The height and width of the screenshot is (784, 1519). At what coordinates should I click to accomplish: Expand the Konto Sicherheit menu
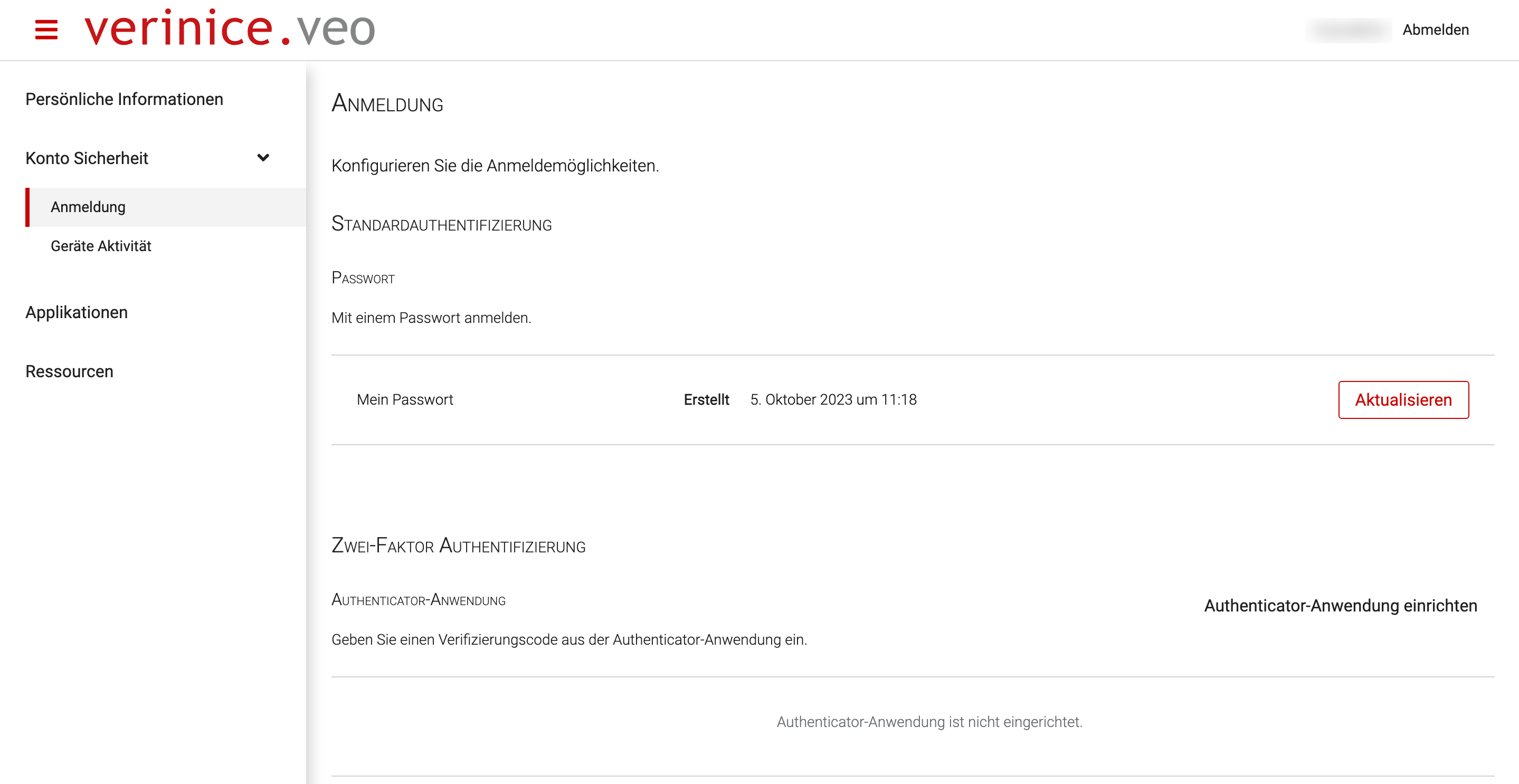click(89, 158)
